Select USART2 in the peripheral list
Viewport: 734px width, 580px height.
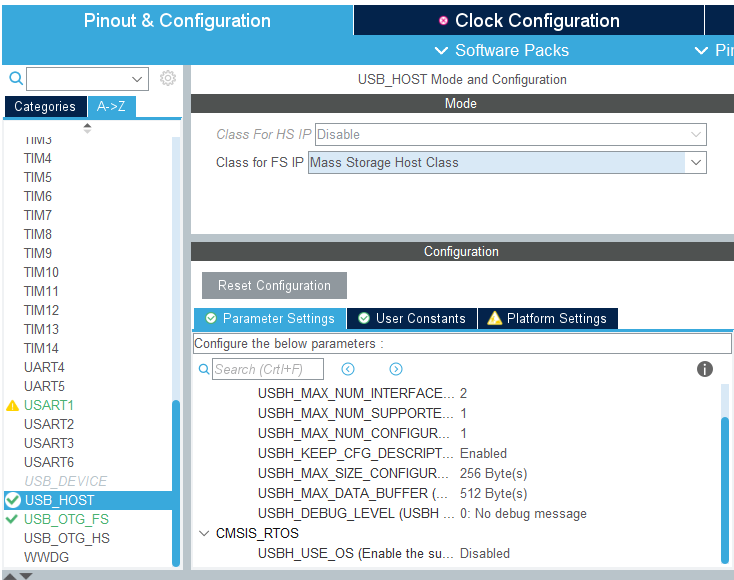(x=49, y=424)
